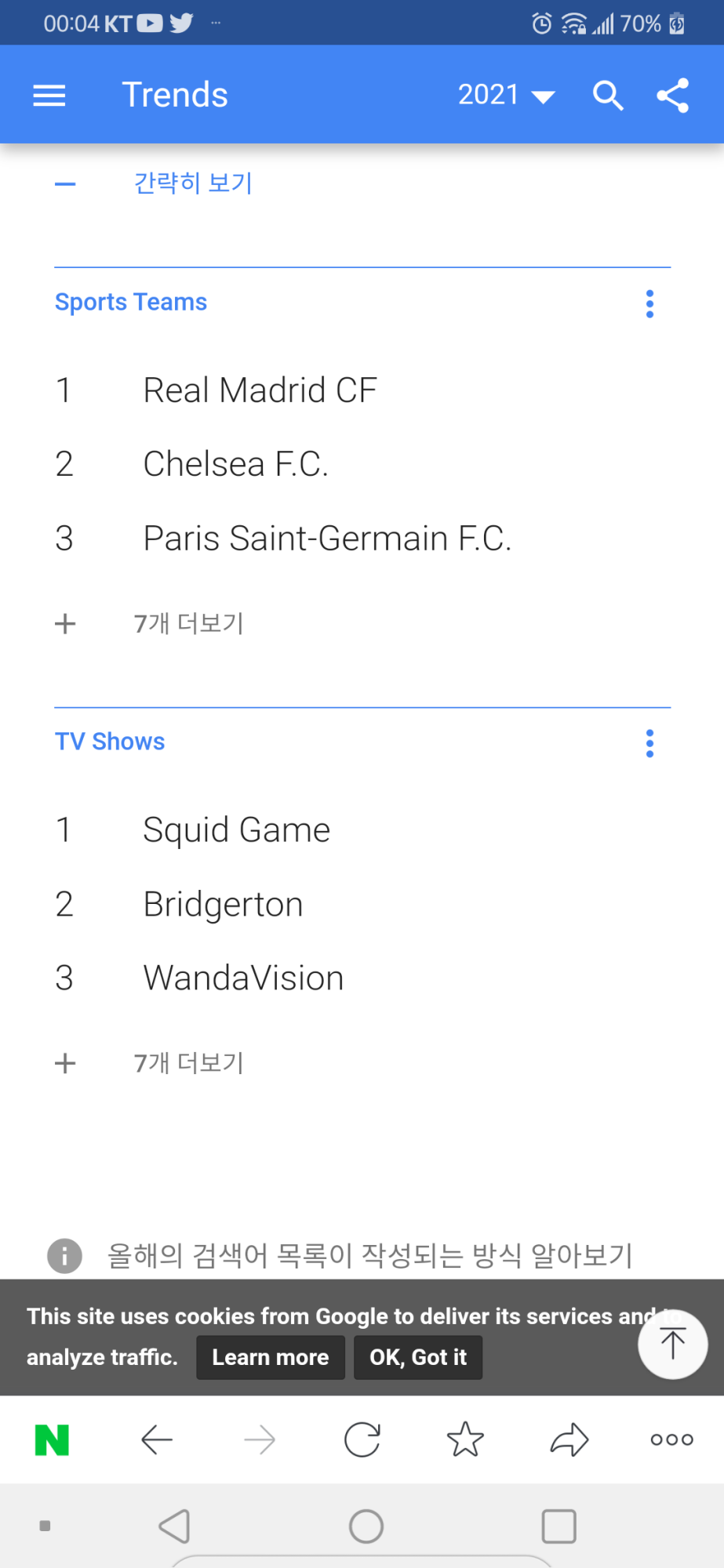Expand 7 more Sports Teams entries
The width and height of the screenshot is (724, 1568).
point(188,624)
